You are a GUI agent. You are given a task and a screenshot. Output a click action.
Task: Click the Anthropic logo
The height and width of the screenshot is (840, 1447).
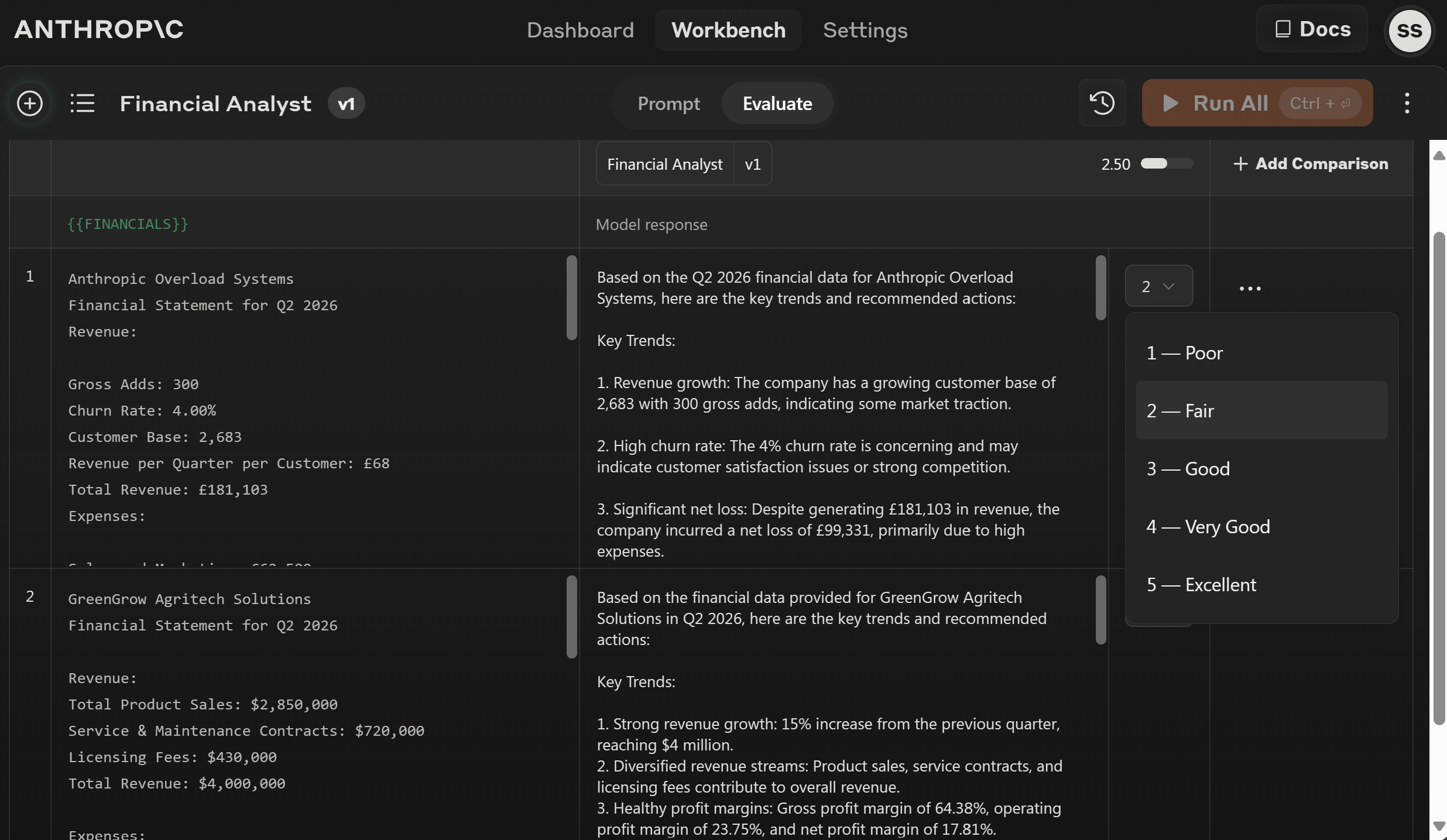click(98, 29)
